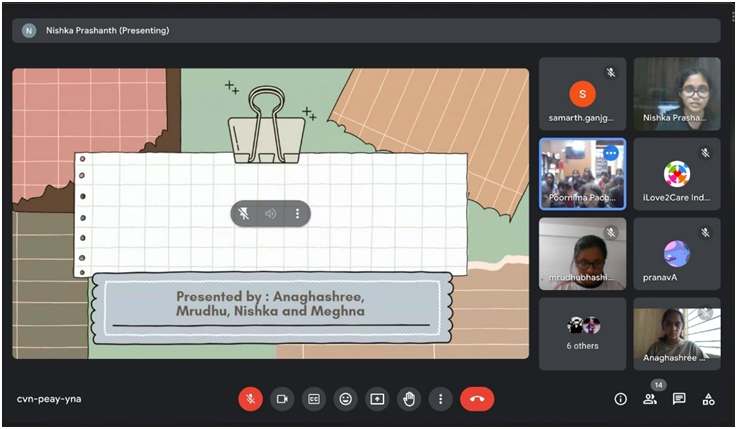Click the present now screen-share icon
This screenshot has width=737, height=429.
pos(377,399)
